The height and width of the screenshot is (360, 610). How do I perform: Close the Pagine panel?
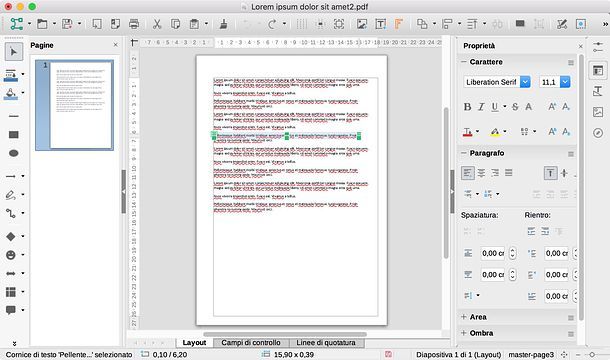(116, 45)
